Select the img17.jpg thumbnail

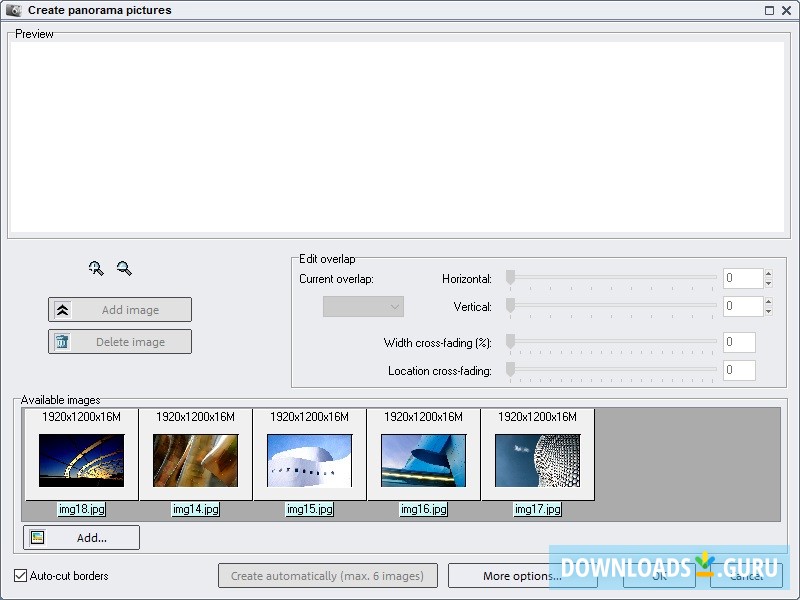(x=538, y=460)
